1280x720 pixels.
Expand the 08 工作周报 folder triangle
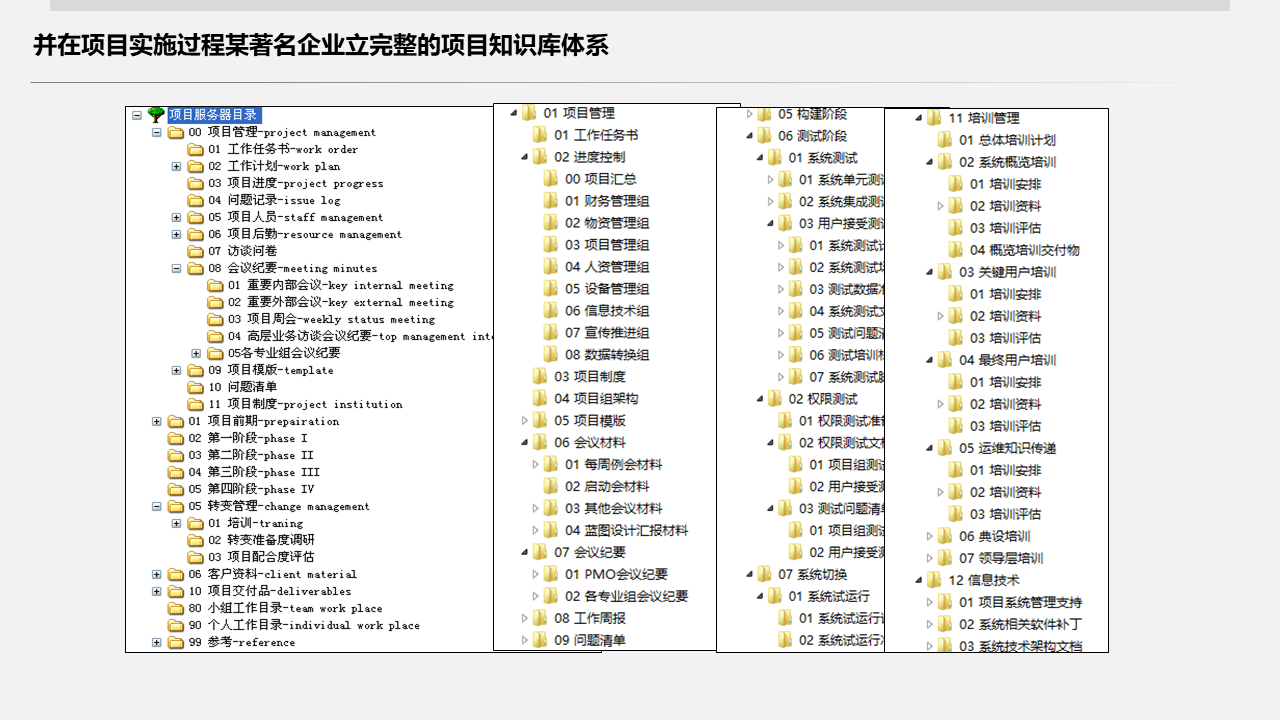[525, 618]
